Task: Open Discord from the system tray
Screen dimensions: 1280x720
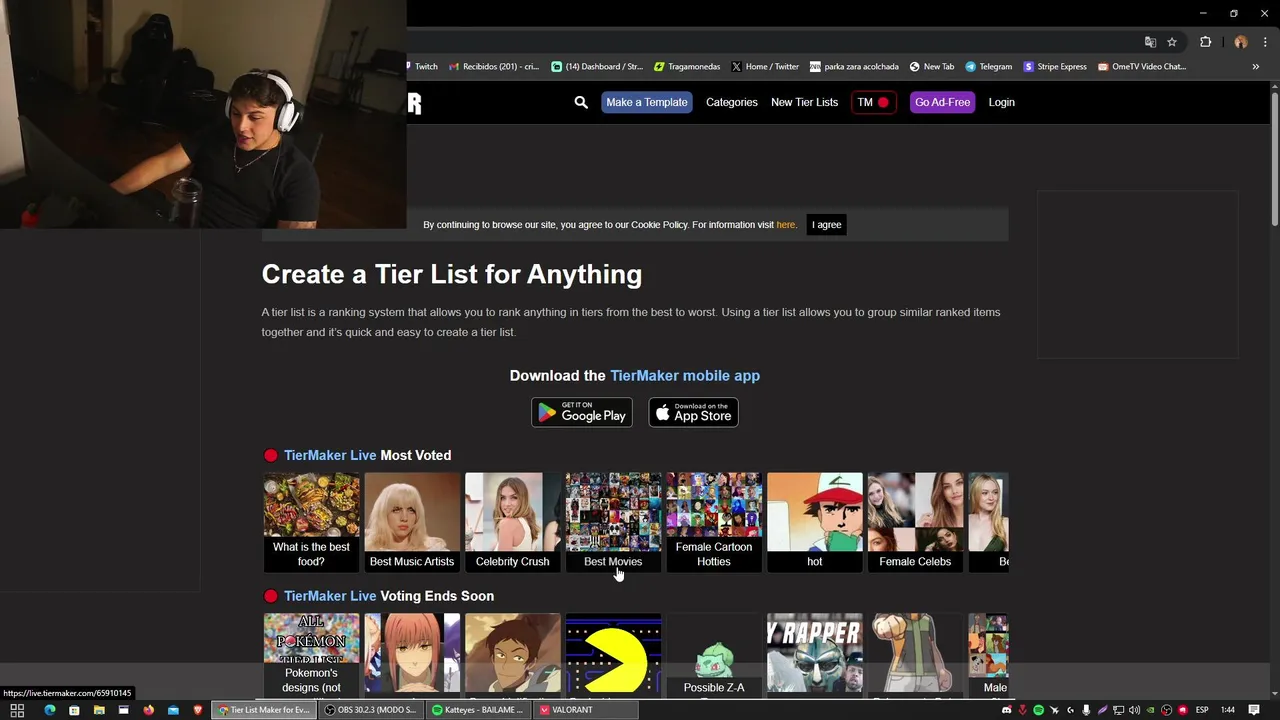Action: [x=1007, y=710]
